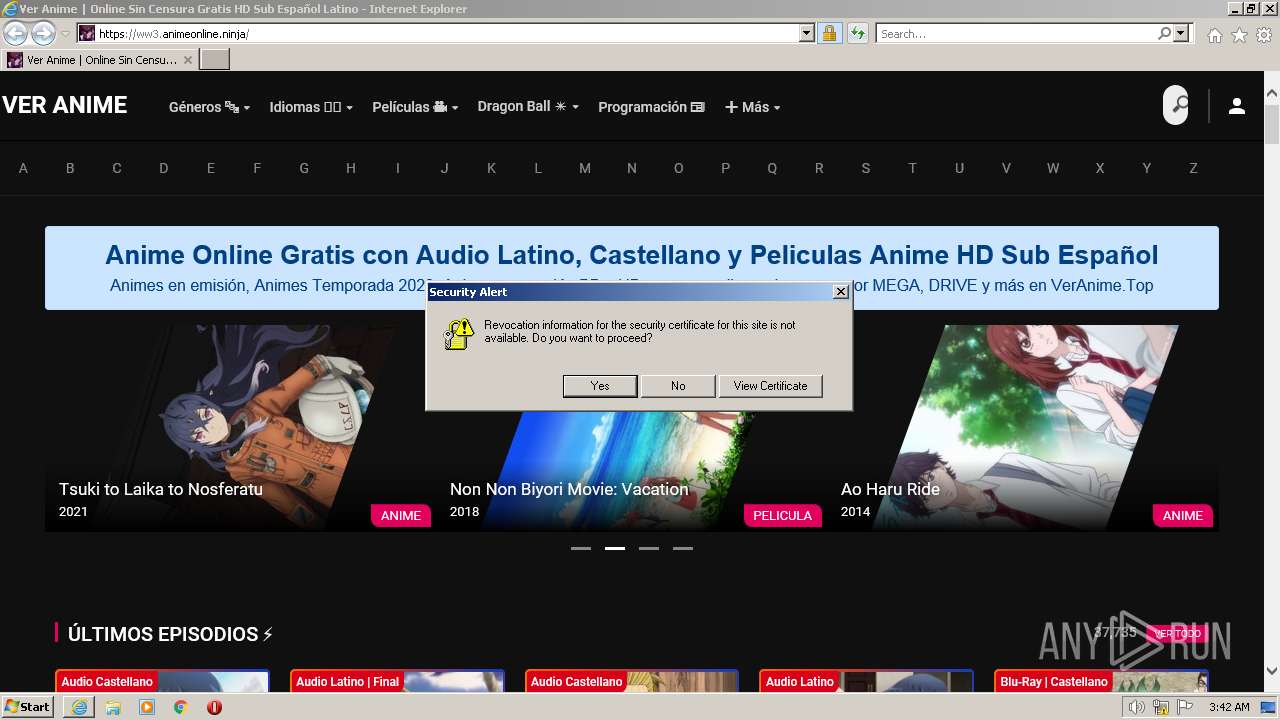This screenshot has height=720, width=1280.
Task: Go to fourth carousel slide indicator
Action: point(683,548)
